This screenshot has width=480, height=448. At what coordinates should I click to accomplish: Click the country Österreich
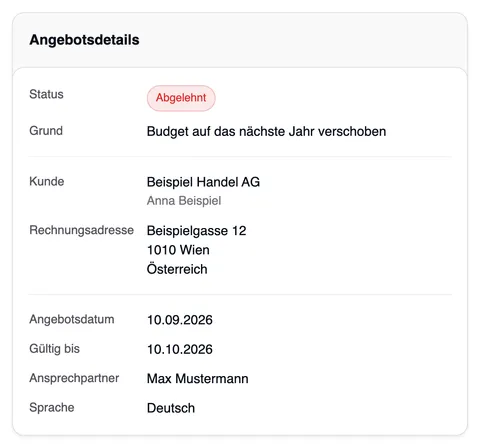(177, 269)
